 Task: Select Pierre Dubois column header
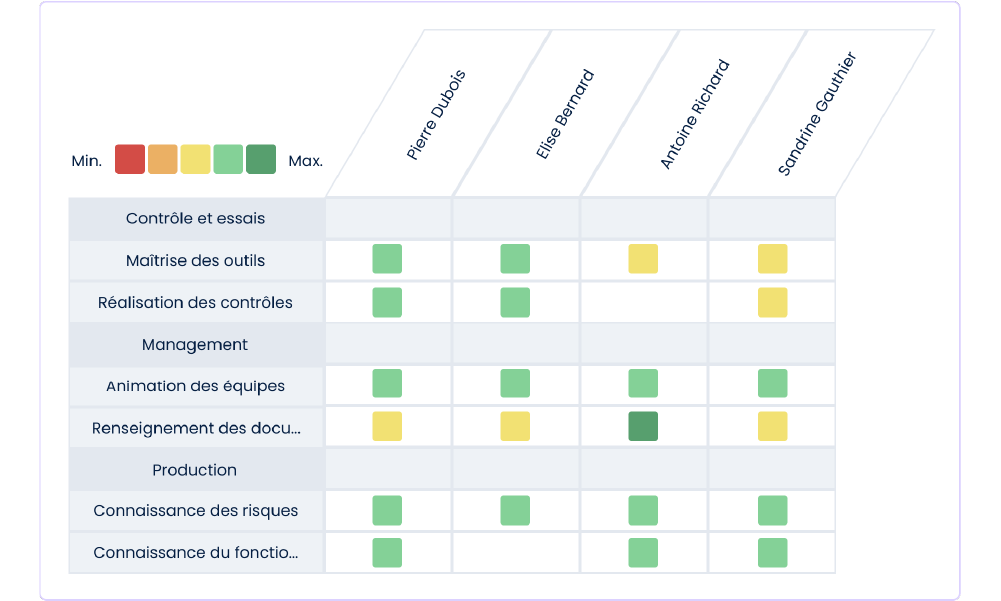(x=436, y=115)
